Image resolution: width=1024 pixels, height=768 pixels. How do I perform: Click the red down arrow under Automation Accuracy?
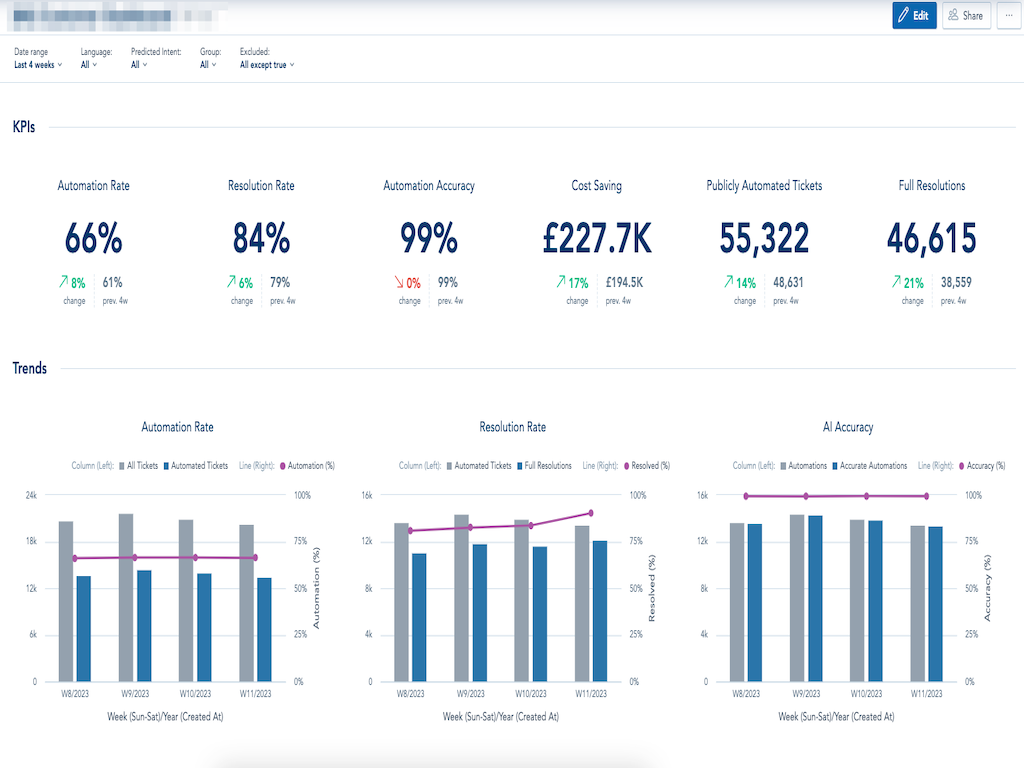point(399,283)
